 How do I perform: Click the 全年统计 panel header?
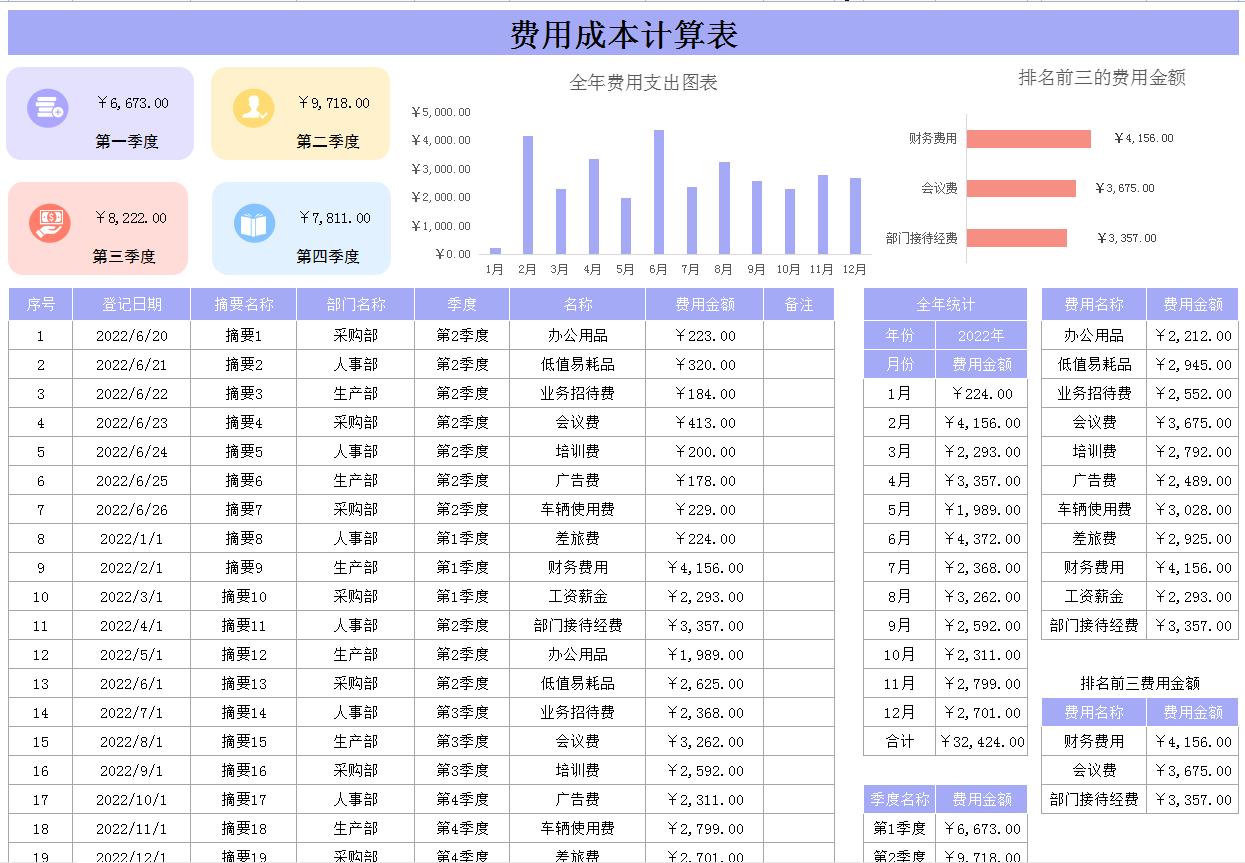[944, 303]
